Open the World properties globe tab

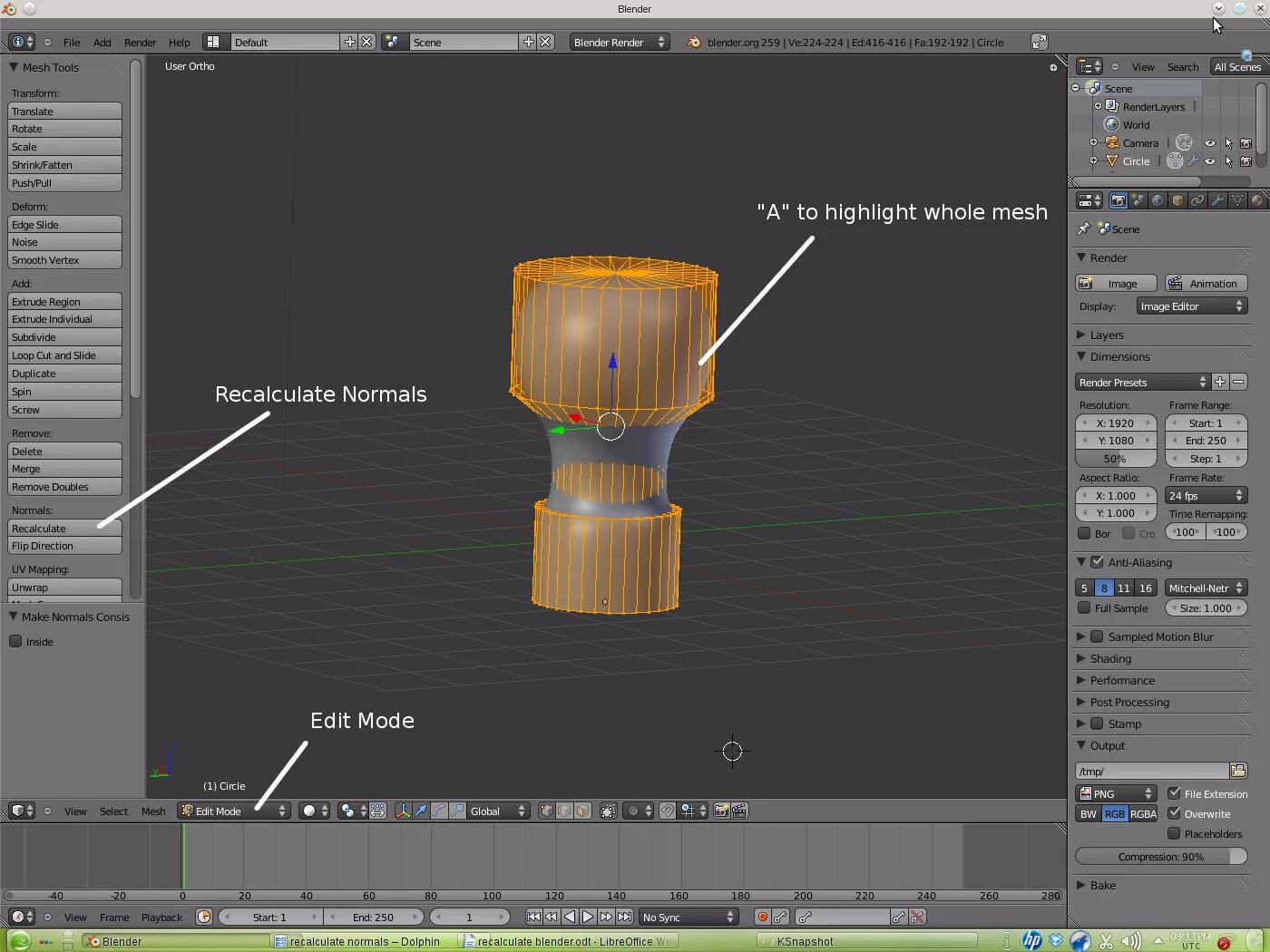[x=1158, y=200]
